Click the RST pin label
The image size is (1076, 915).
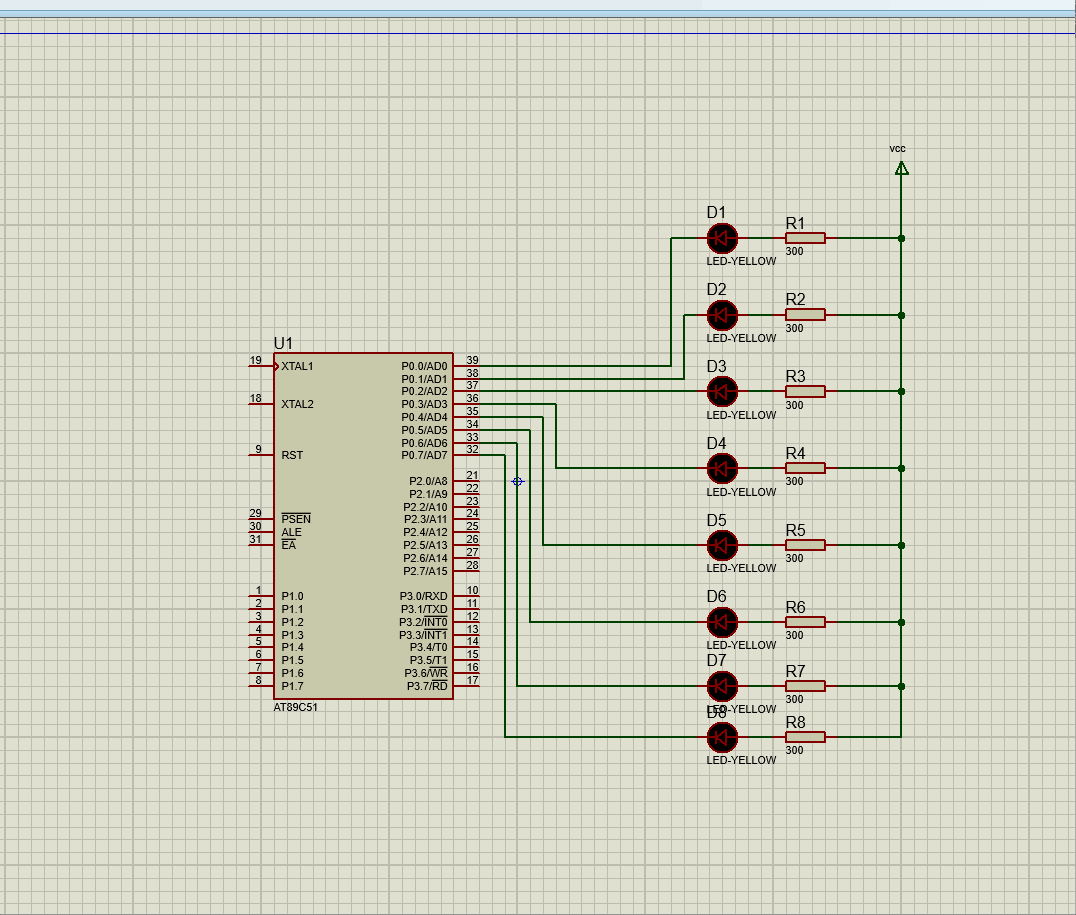tap(292, 455)
